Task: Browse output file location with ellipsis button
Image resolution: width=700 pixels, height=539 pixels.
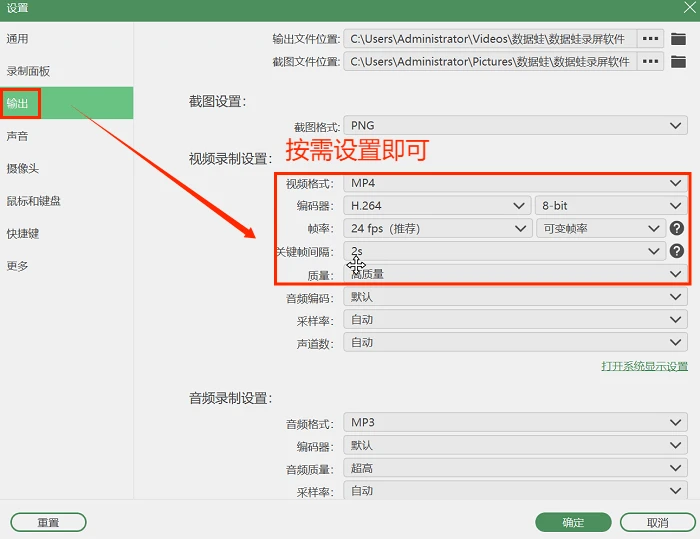Action: coord(650,39)
